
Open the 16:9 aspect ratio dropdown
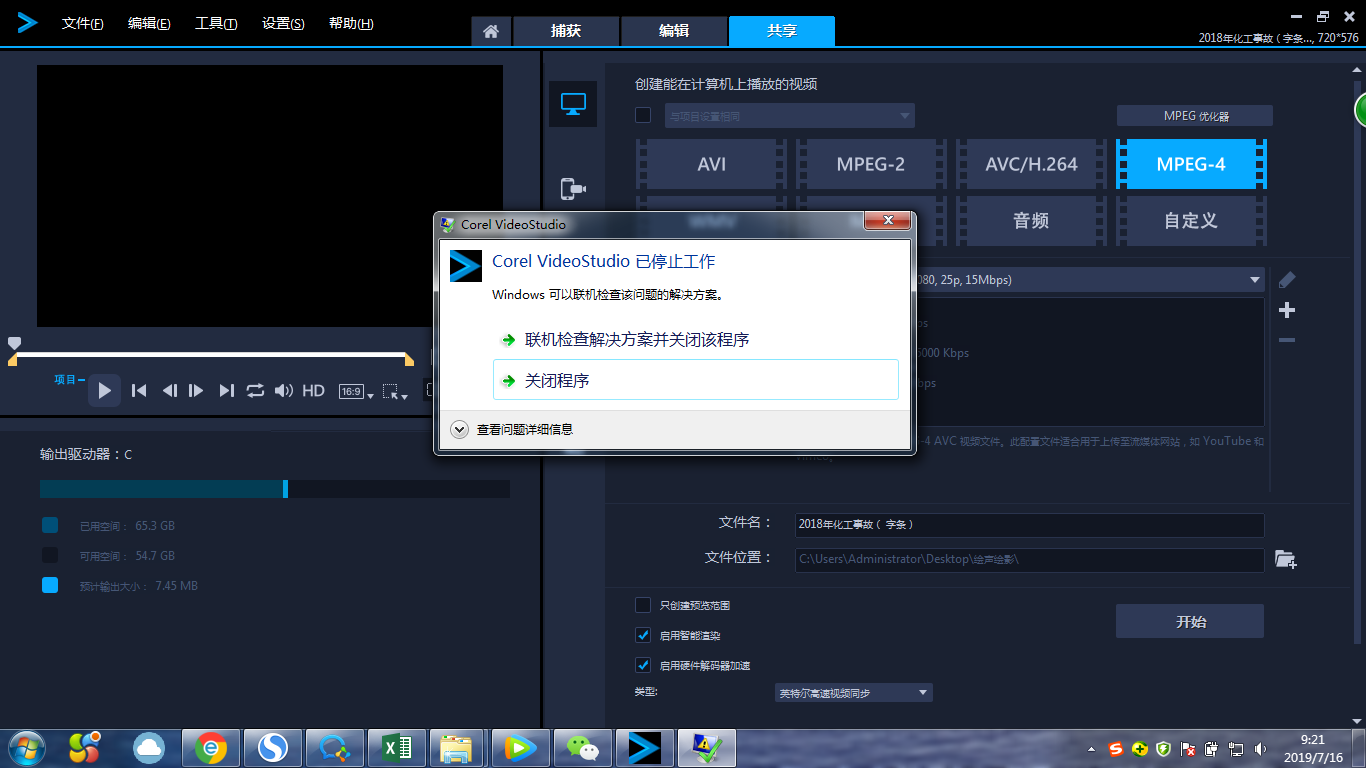[x=355, y=392]
